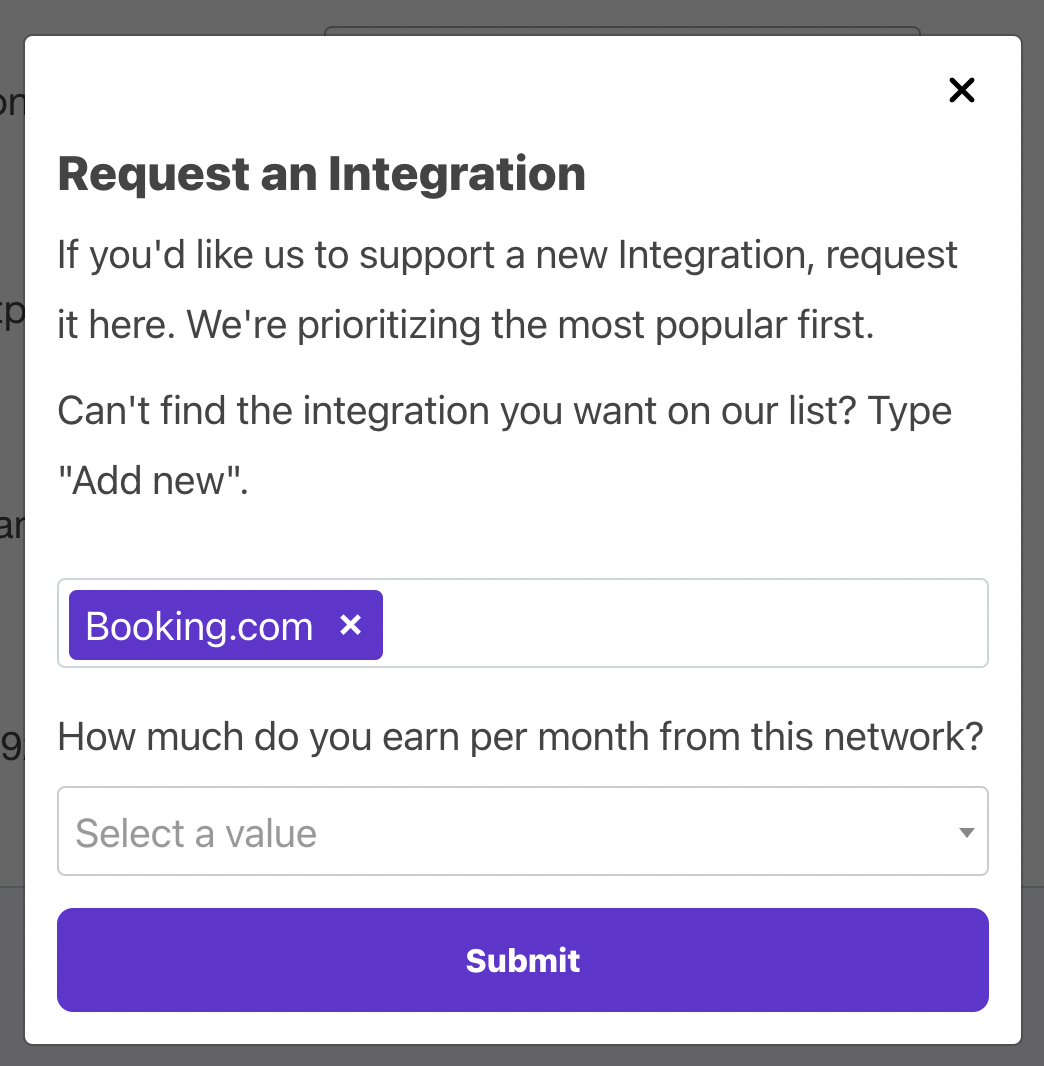Submit the integration request

(523, 960)
